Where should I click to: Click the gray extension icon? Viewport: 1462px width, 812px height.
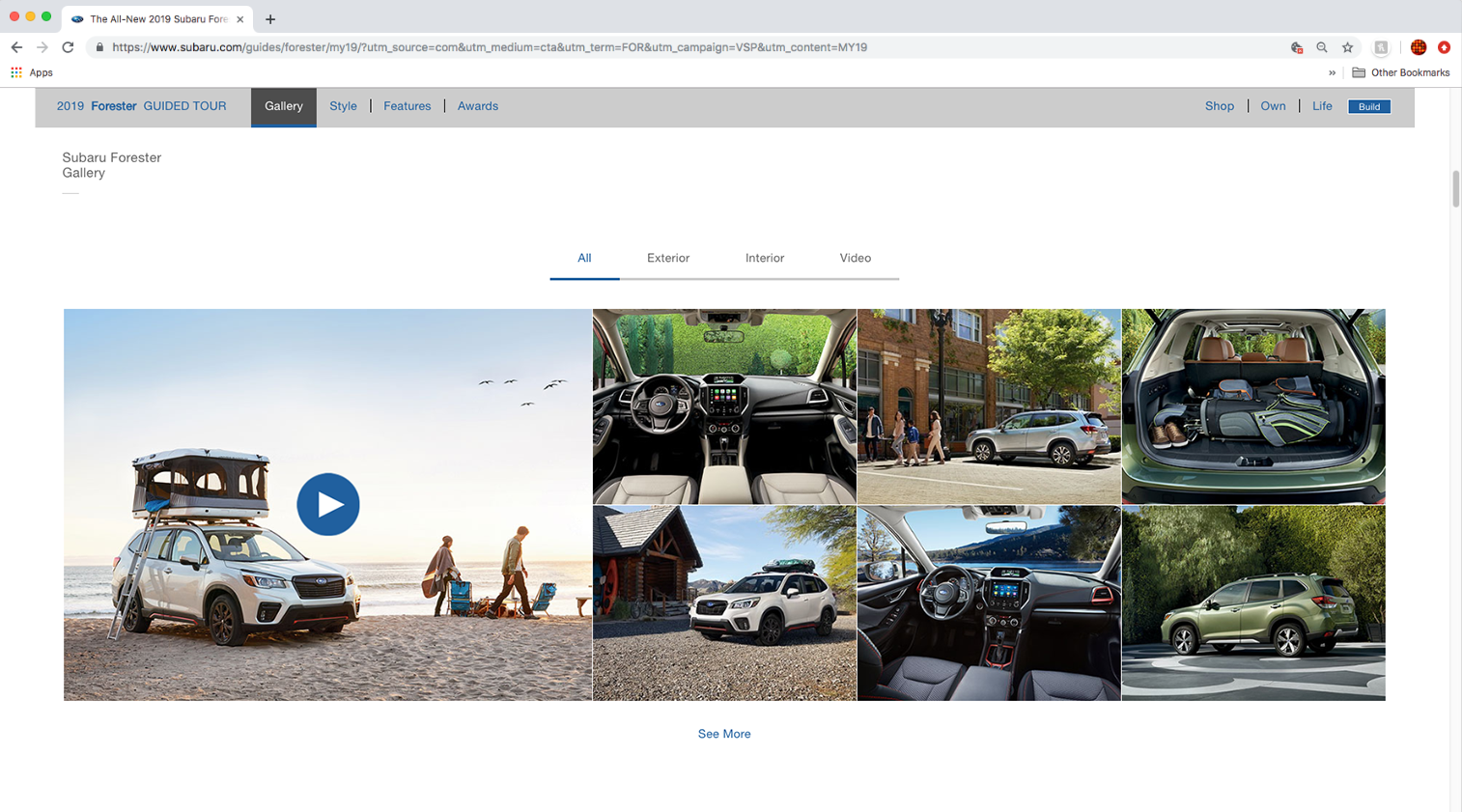tap(1382, 47)
